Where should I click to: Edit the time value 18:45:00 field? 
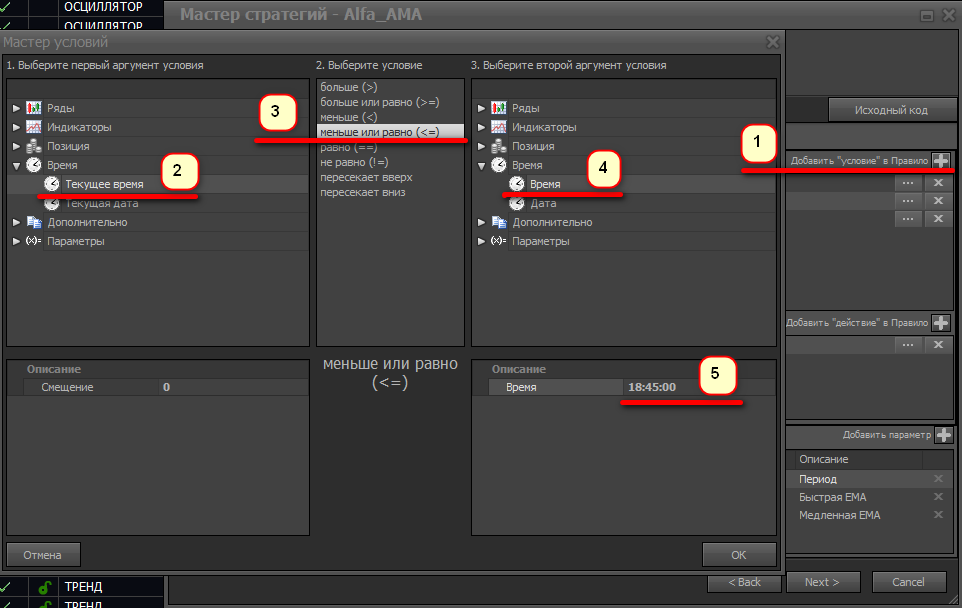[x=696, y=387]
